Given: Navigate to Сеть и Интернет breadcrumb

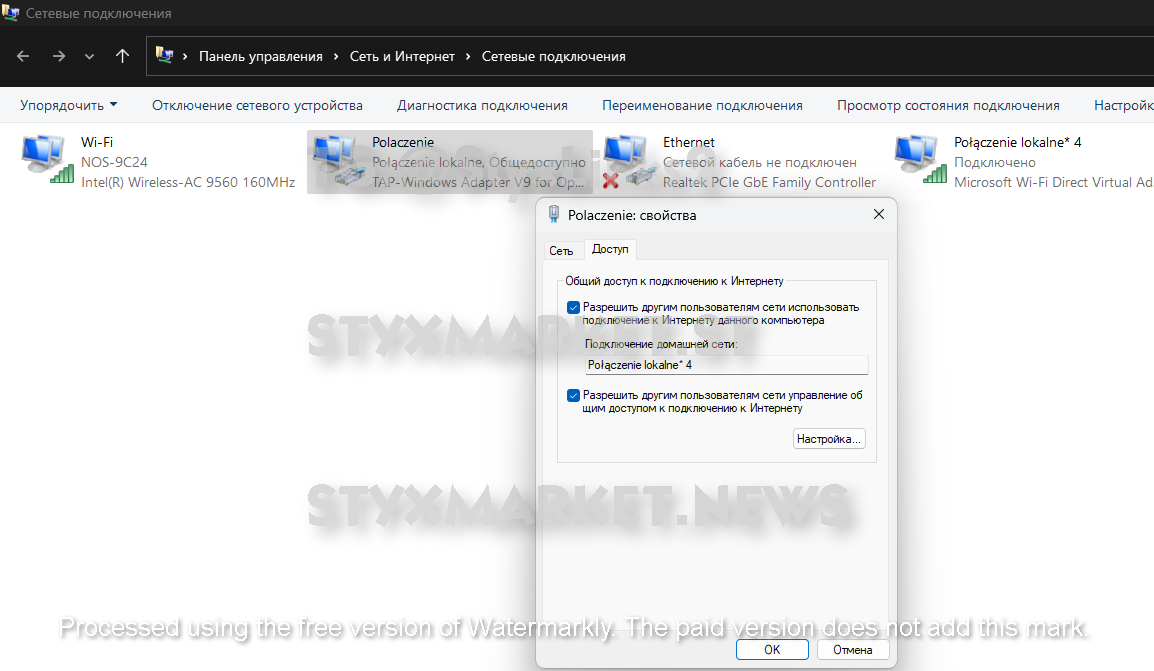Looking at the screenshot, I should tap(402, 57).
